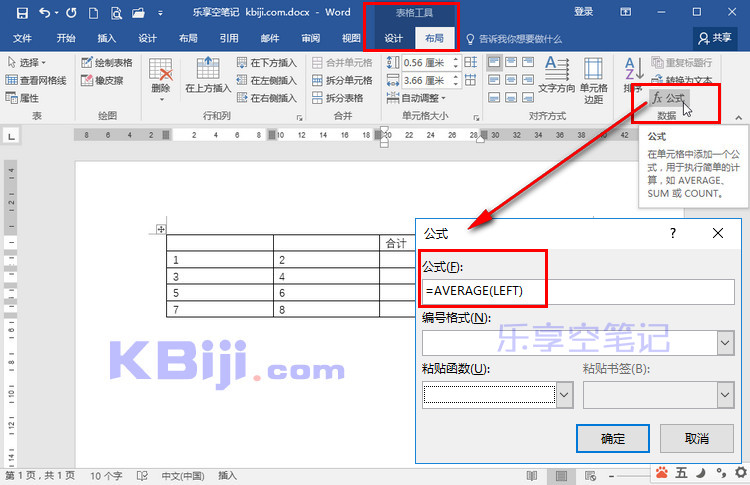Viewport: 750px width, 485px height.
Task: Open the 选择 dropdown in table group
Action: pos(26,62)
